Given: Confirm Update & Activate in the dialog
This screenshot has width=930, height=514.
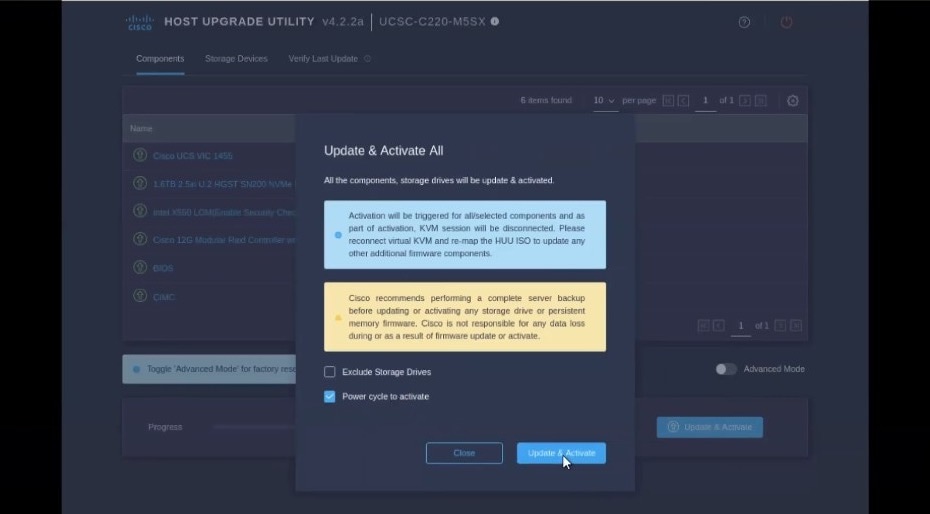Looking at the screenshot, I should 561,453.
